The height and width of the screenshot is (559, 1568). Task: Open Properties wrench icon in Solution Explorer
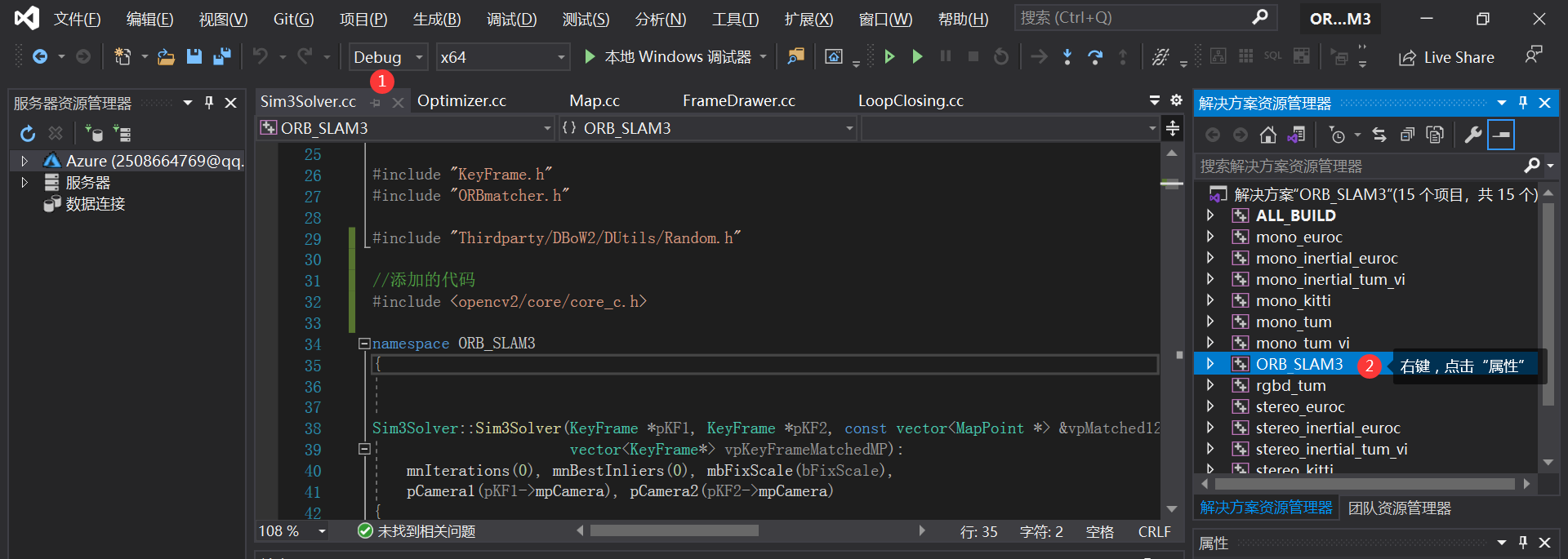(x=1472, y=135)
